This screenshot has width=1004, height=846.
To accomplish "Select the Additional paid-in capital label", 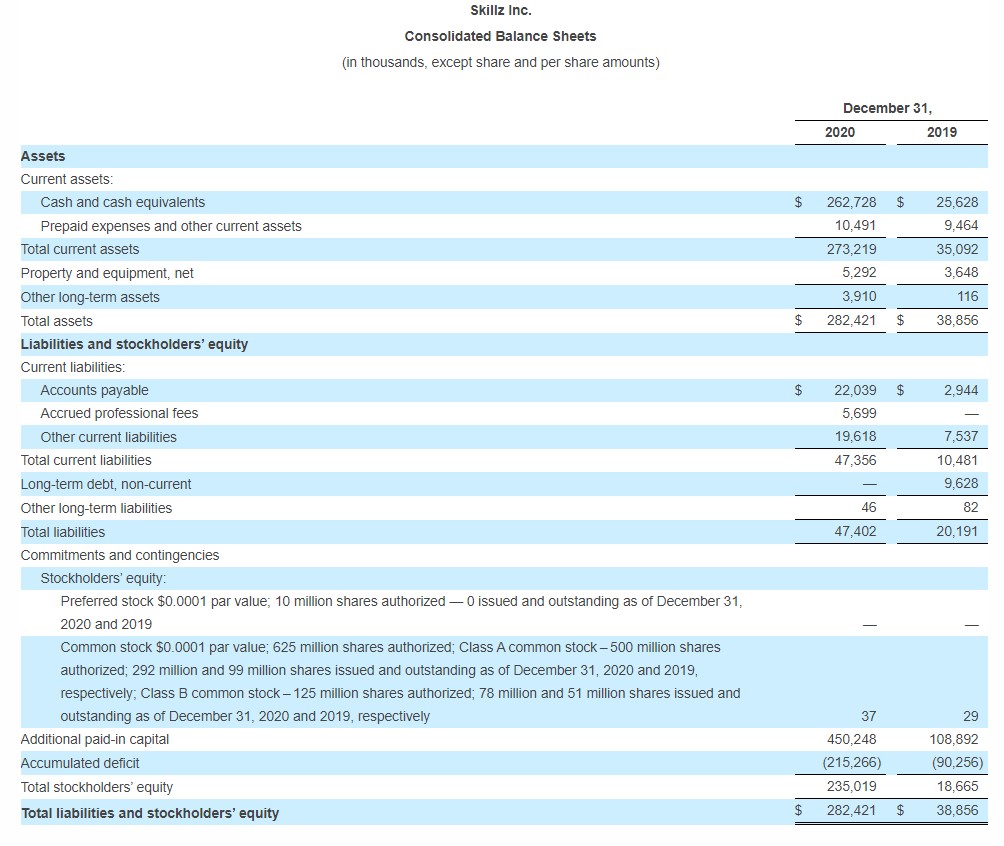I will (95, 740).
